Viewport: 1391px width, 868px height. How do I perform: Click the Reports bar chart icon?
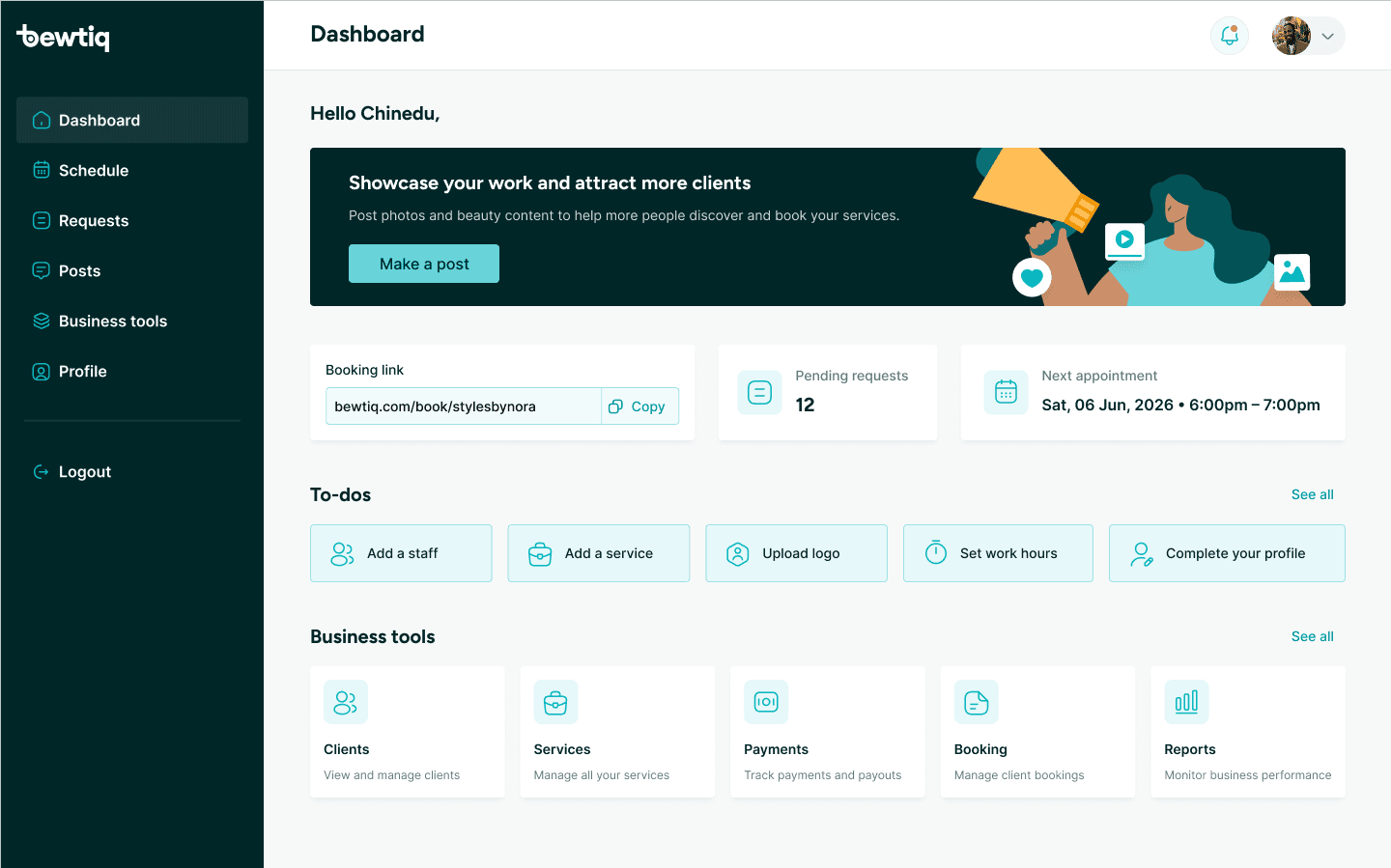click(x=1186, y=702)
